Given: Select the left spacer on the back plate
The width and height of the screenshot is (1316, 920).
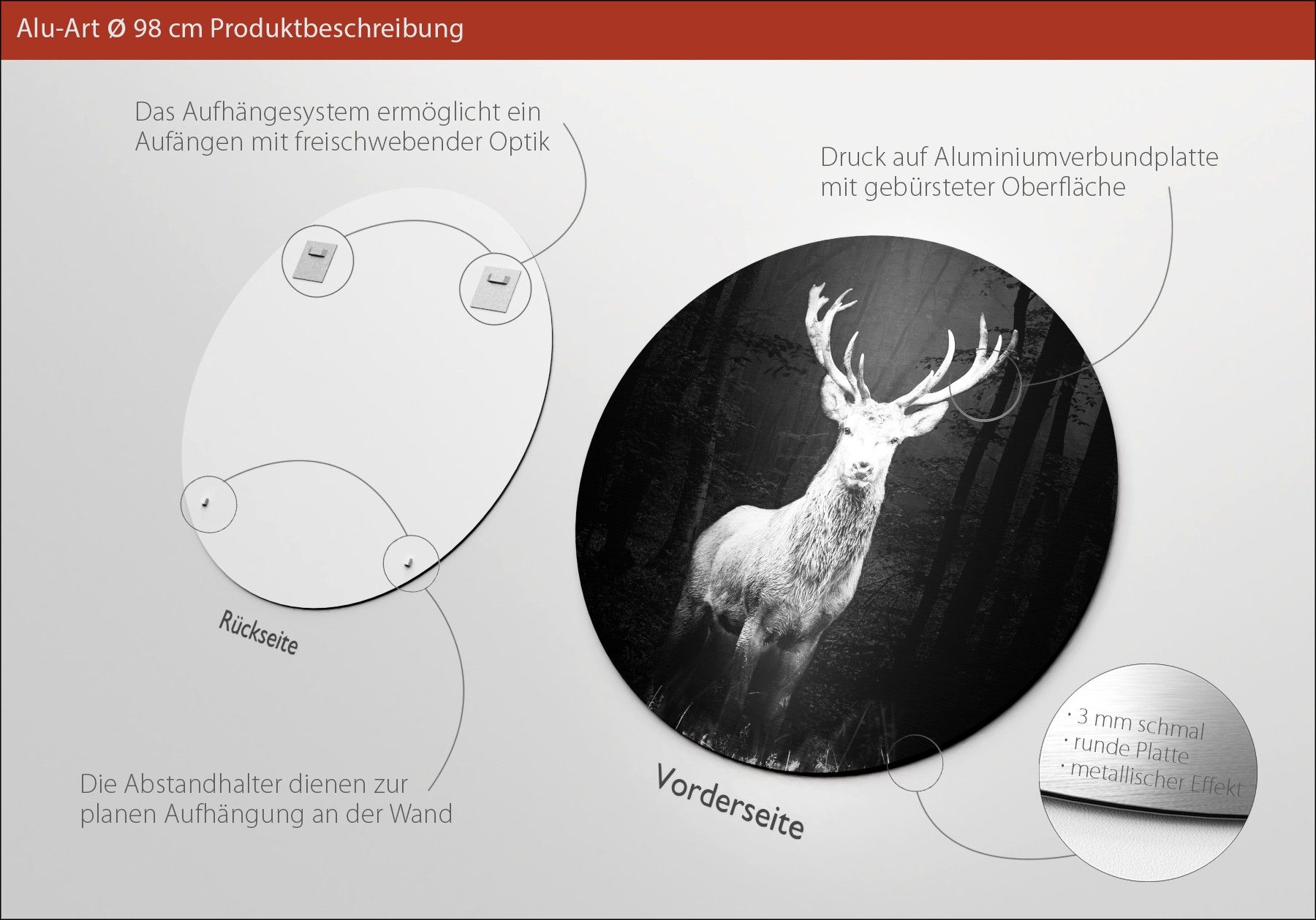Looking at the screenshot, I should [x=208, y=502].
